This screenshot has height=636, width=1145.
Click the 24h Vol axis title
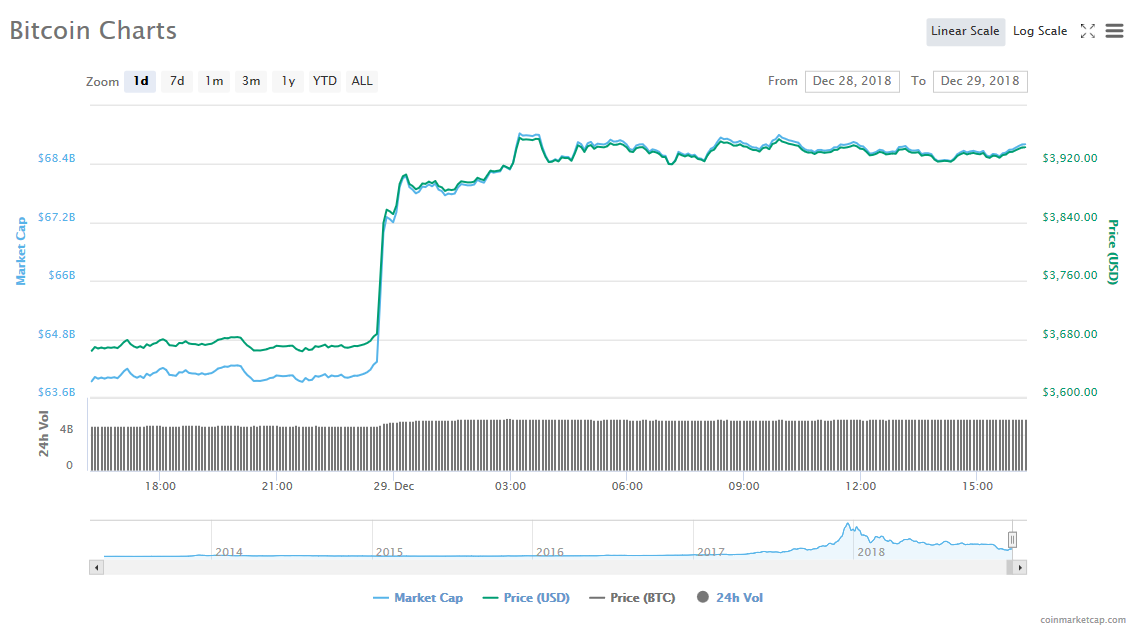[44, 434]
